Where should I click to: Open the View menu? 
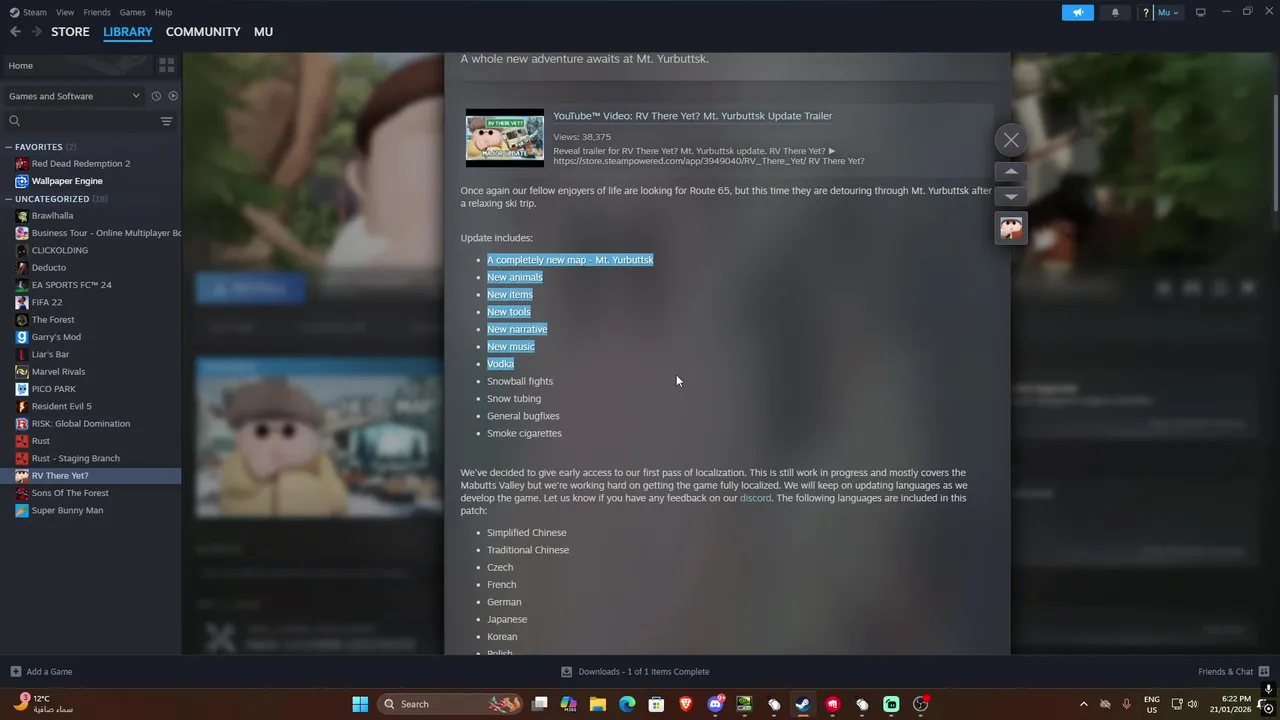click(x=65, y=12)
